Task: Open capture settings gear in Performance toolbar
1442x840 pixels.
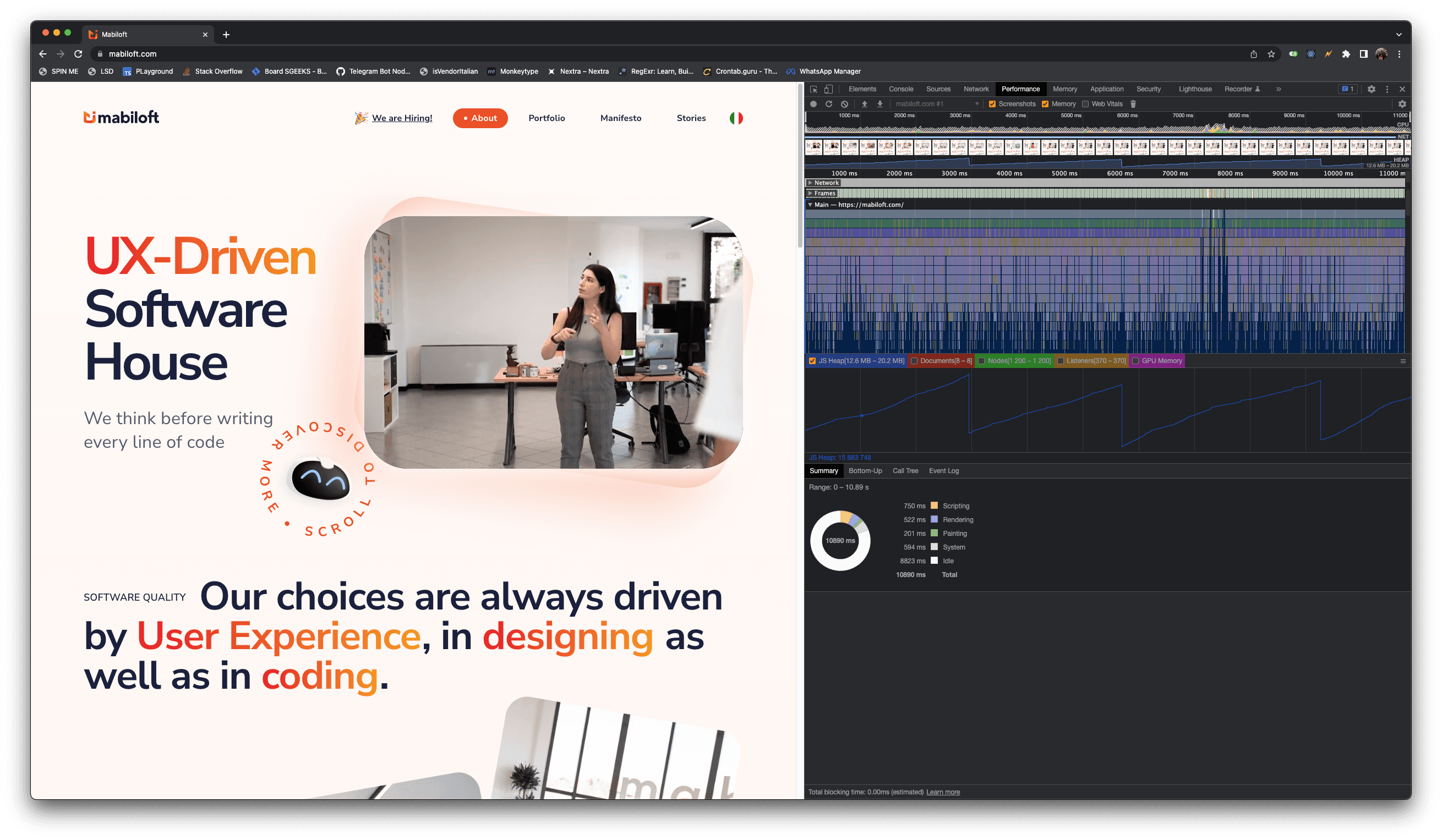Action: 1402,104
